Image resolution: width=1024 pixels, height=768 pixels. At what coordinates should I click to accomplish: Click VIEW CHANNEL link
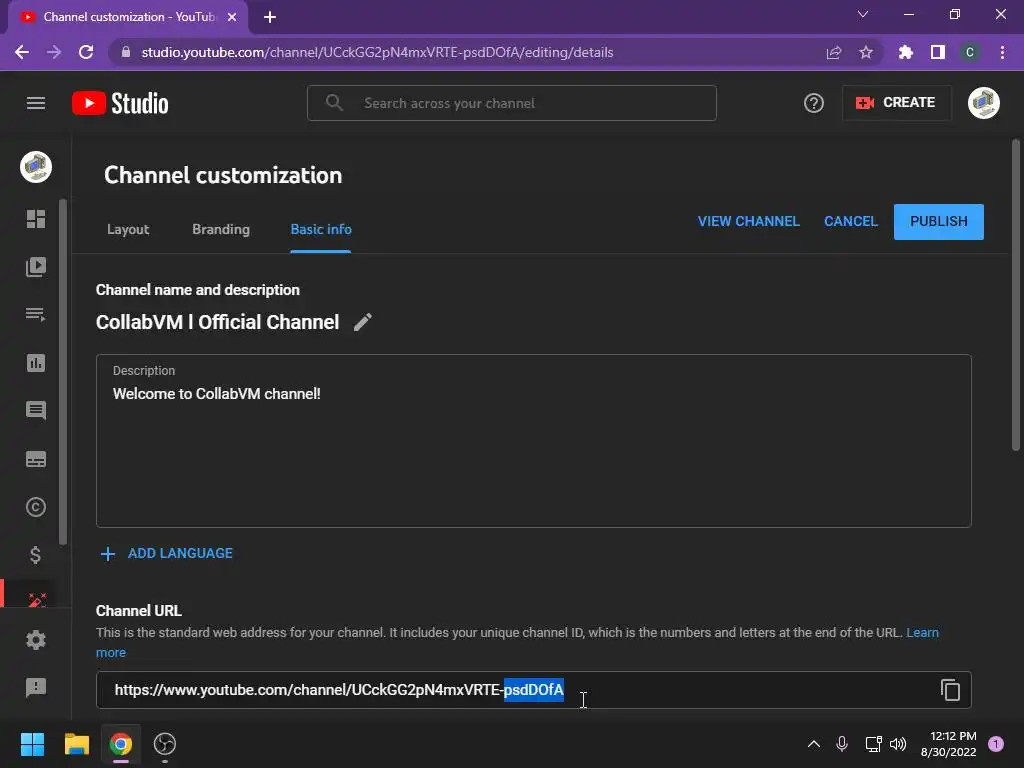point(748,221)
